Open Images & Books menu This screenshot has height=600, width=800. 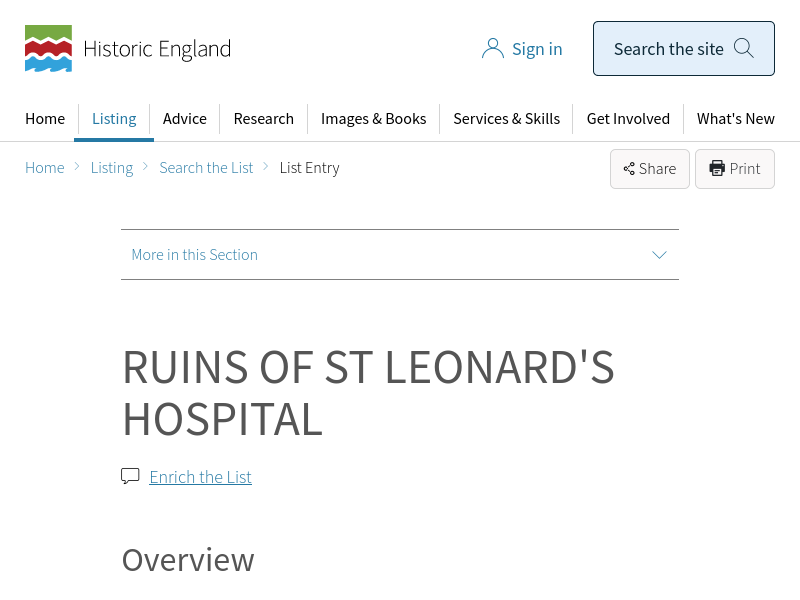point(373,119)
